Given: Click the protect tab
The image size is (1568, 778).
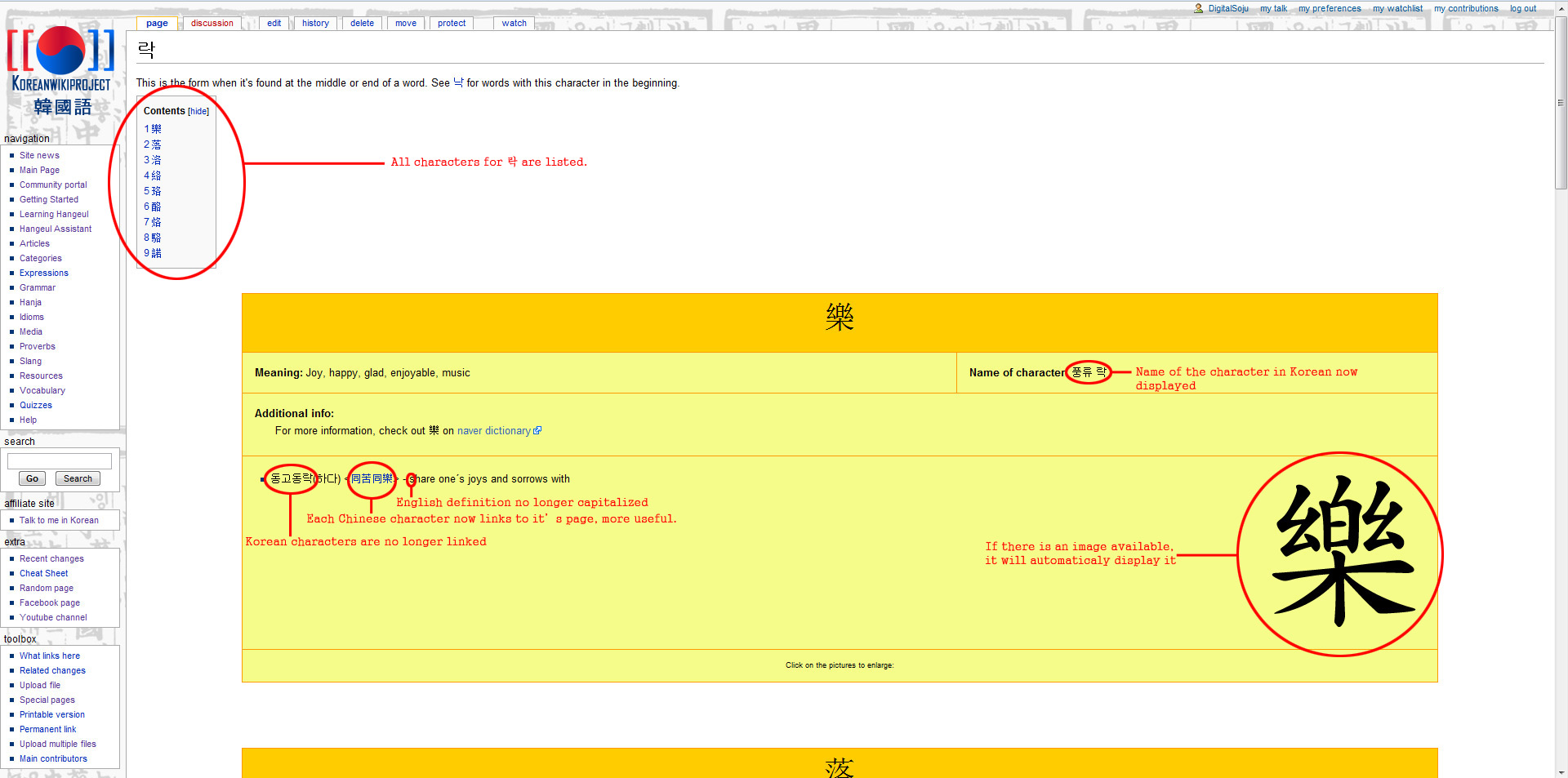Looking at the screenshot, I should [x=451, y=24].
